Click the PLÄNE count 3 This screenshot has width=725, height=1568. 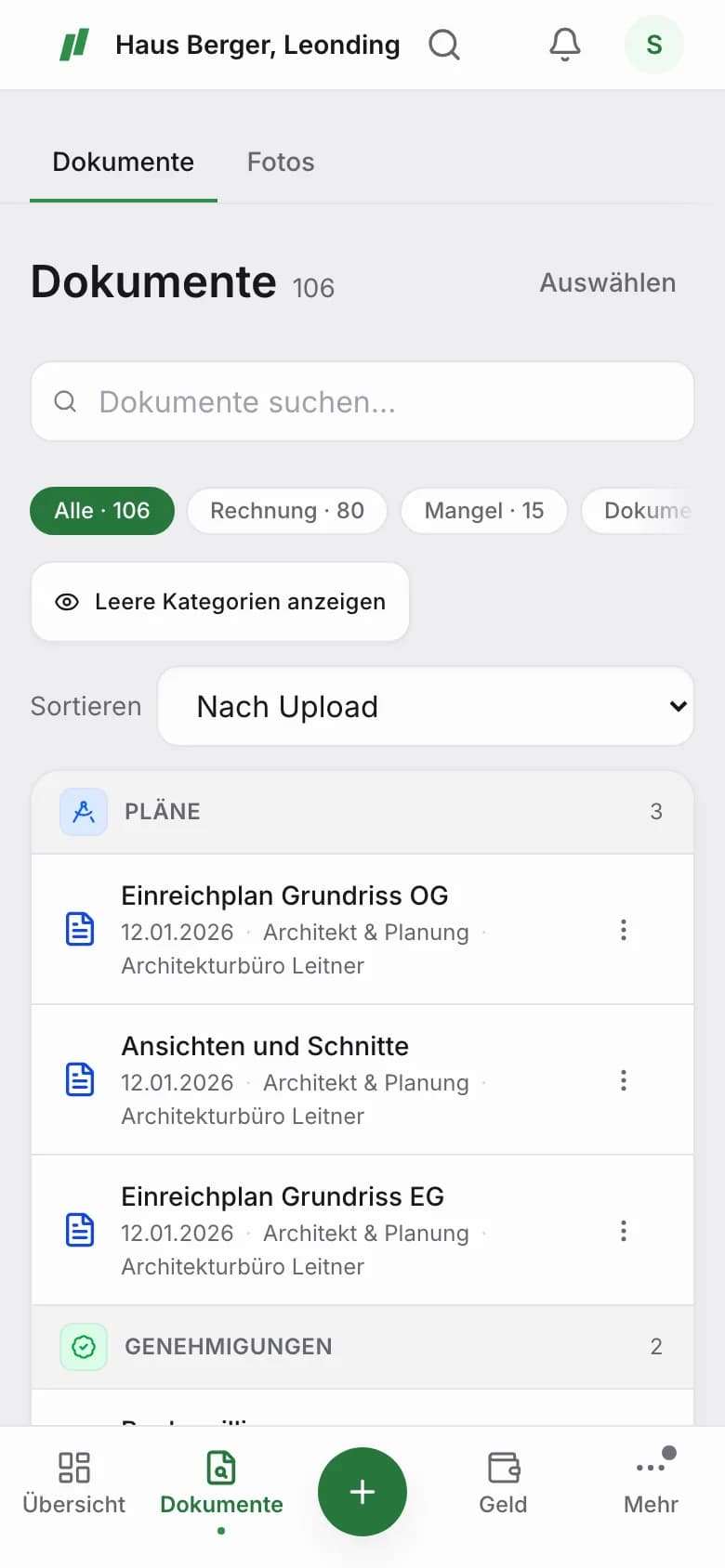click(656, 812)
